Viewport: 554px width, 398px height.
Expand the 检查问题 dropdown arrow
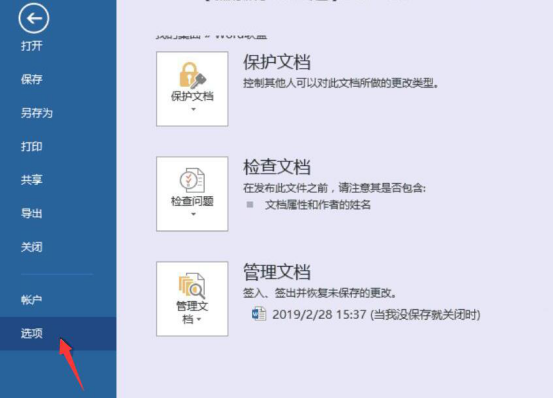pos(193,214)
